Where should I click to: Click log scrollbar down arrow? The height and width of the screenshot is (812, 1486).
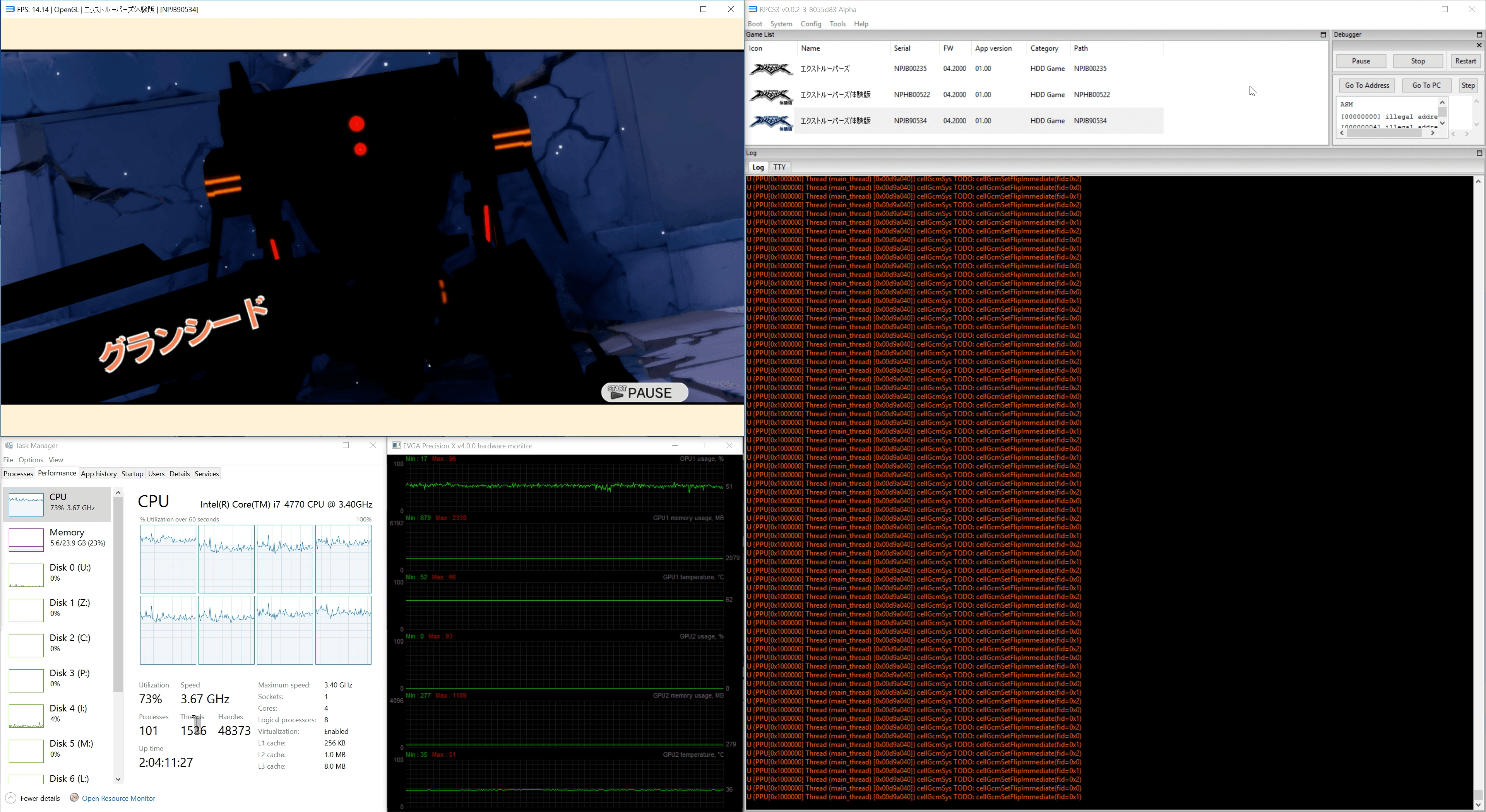click(x=1478, y=805)
